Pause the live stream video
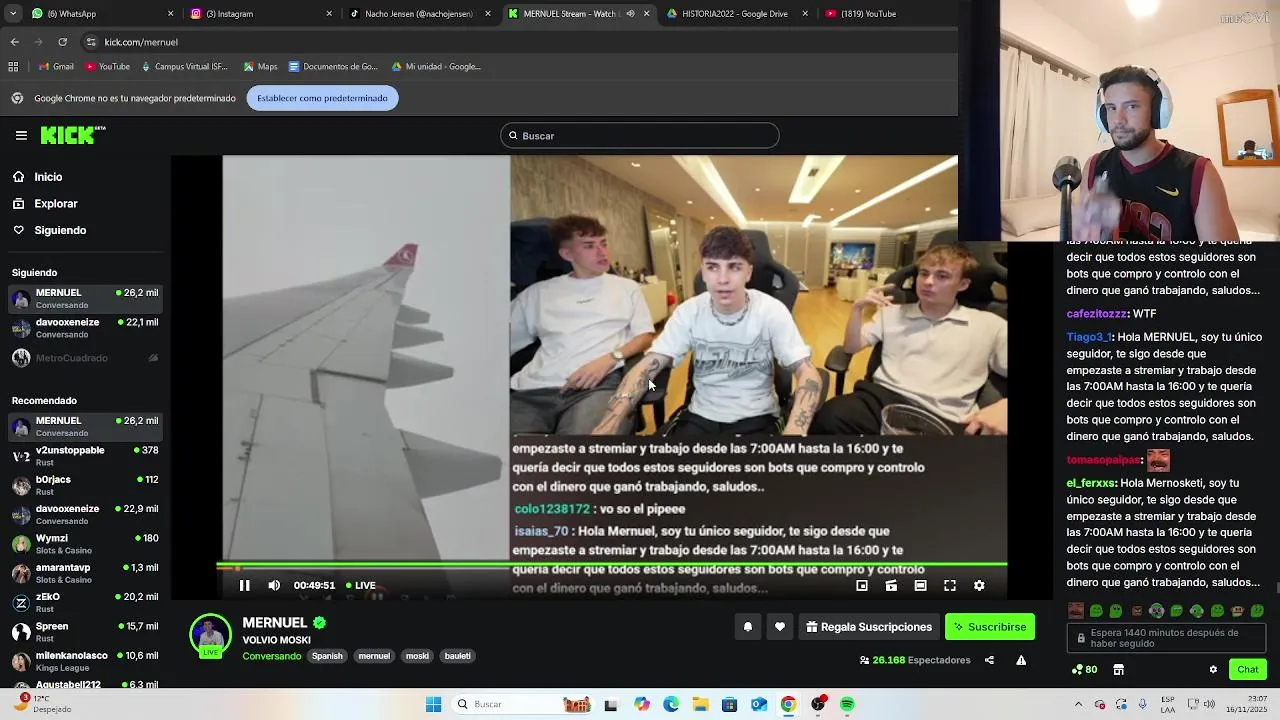 point(244,586)
